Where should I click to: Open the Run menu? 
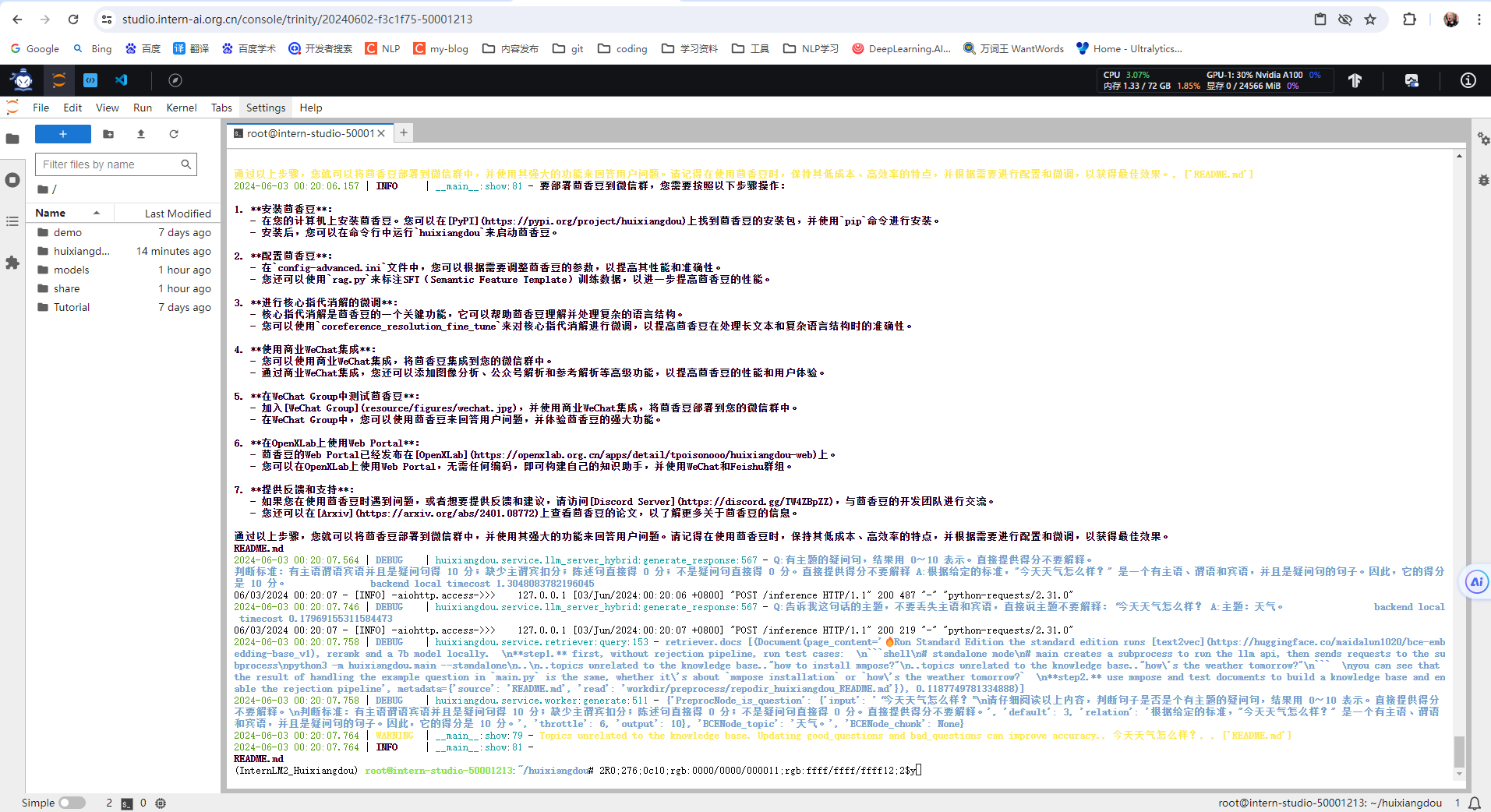[x=143, y=108]
